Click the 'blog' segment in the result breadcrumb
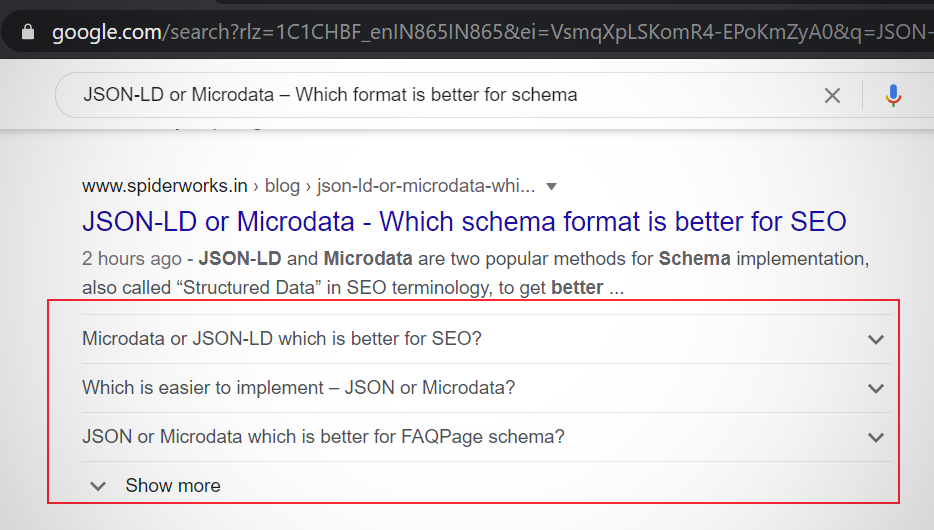934x530 pixels. 282,186
